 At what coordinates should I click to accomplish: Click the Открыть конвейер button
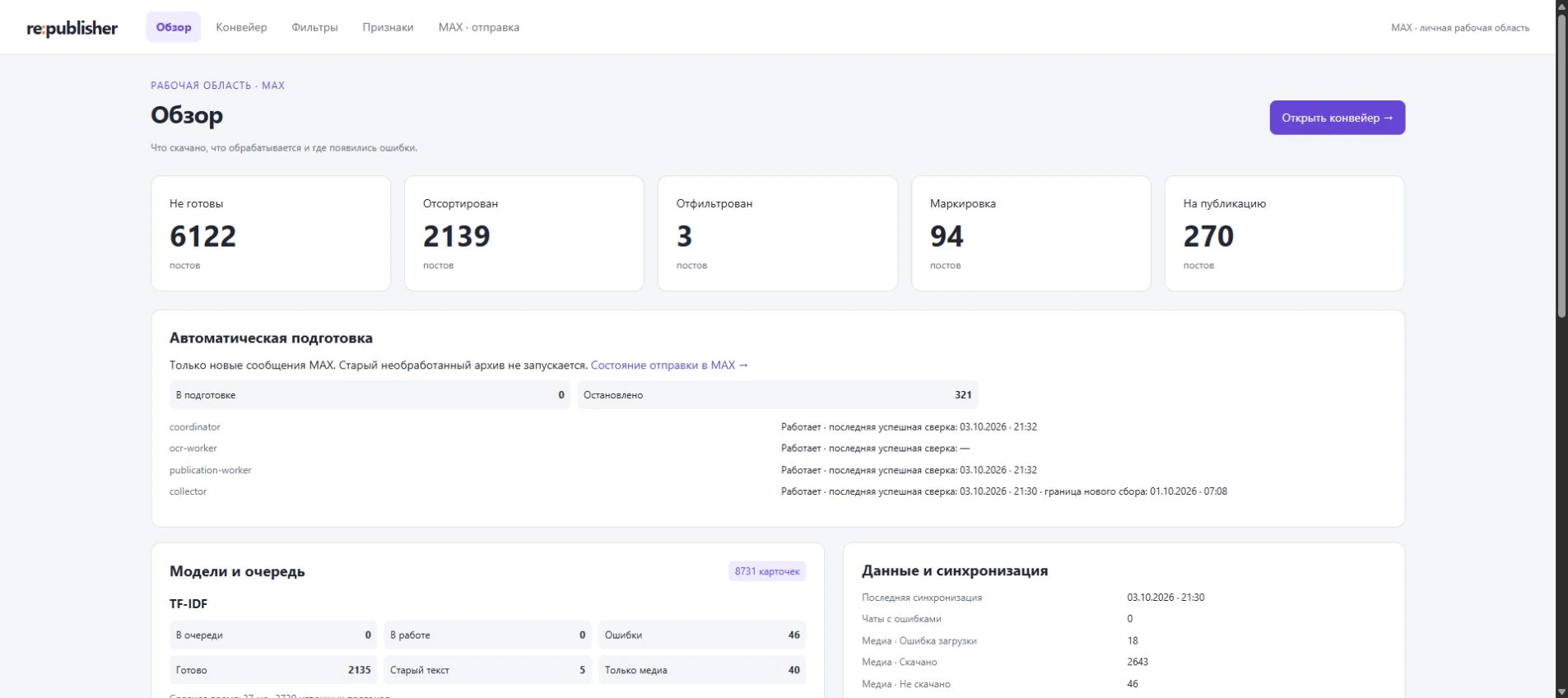pos(1337,118)
